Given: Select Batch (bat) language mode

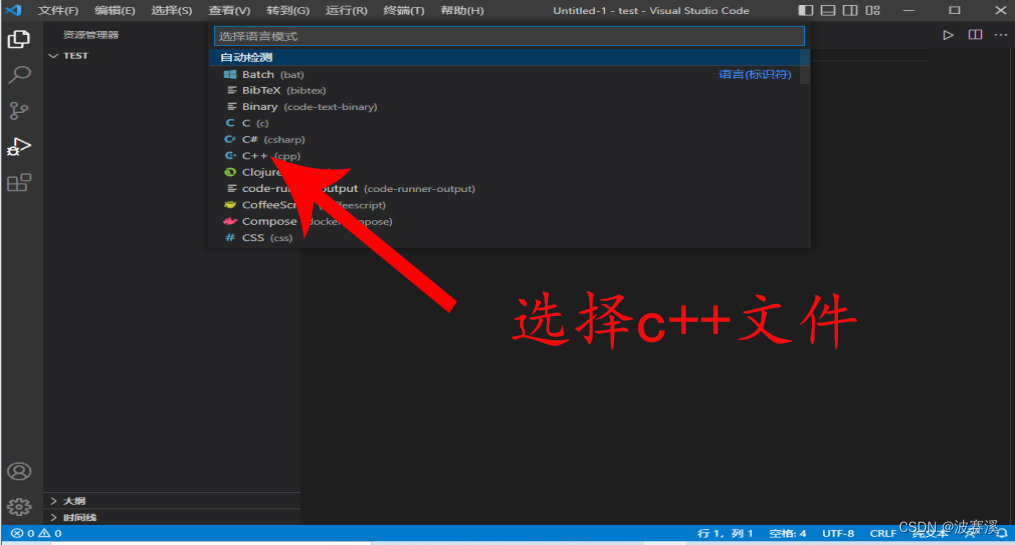Looking at the screenshot, I should (509, 74).
